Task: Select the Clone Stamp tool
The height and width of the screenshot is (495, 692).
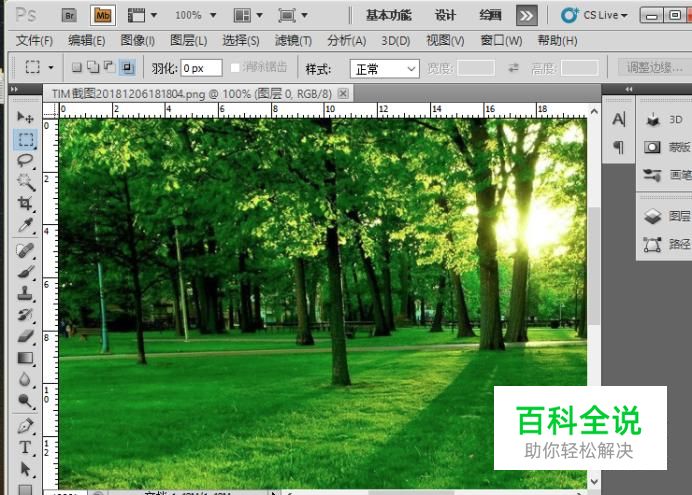Action: [x=26, y=293]
